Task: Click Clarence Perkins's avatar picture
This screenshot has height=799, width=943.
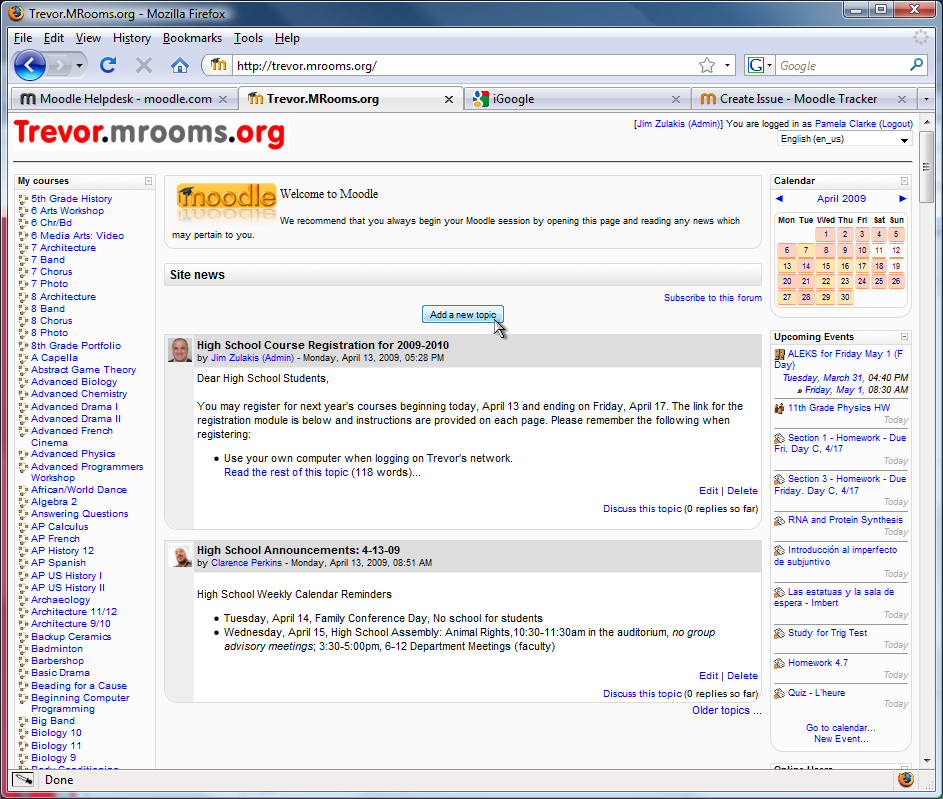Action: [x=180, y=556]
